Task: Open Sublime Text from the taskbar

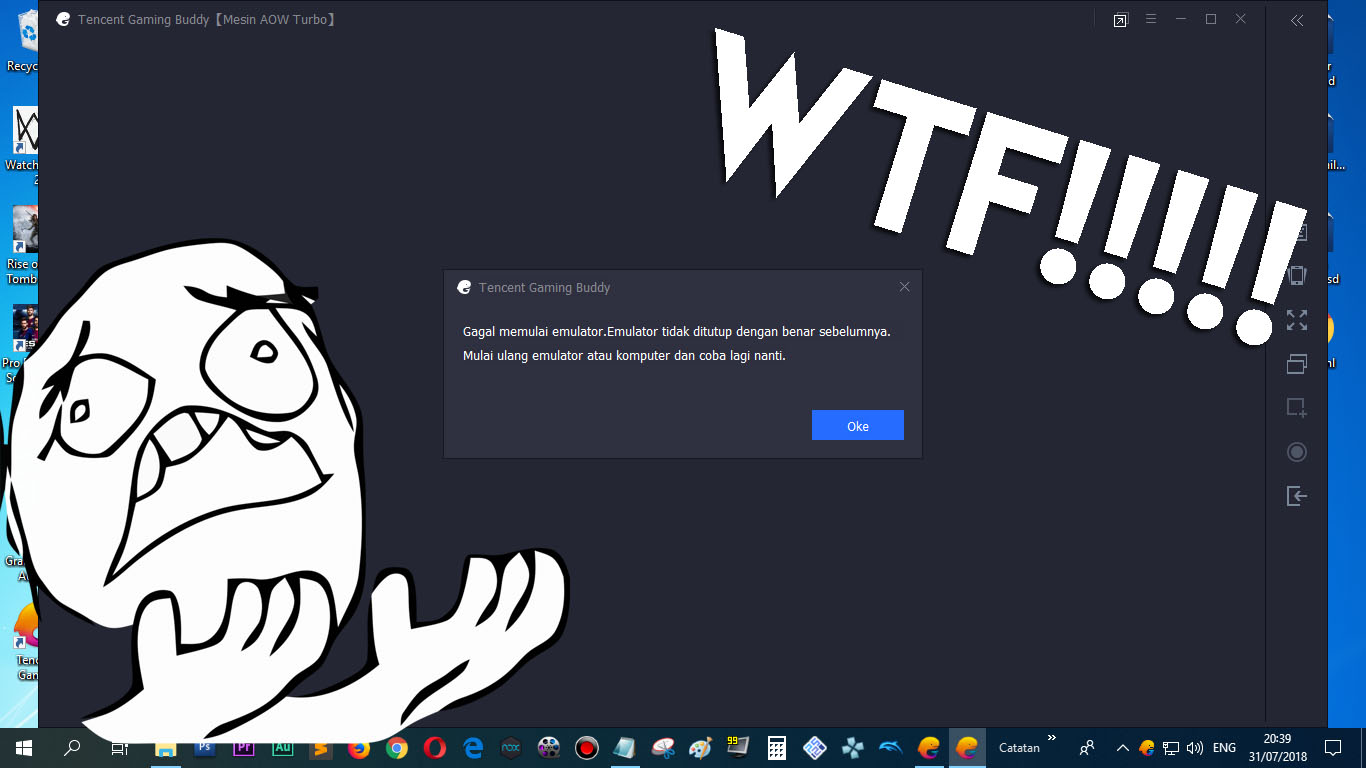Action: pos(320,747)
